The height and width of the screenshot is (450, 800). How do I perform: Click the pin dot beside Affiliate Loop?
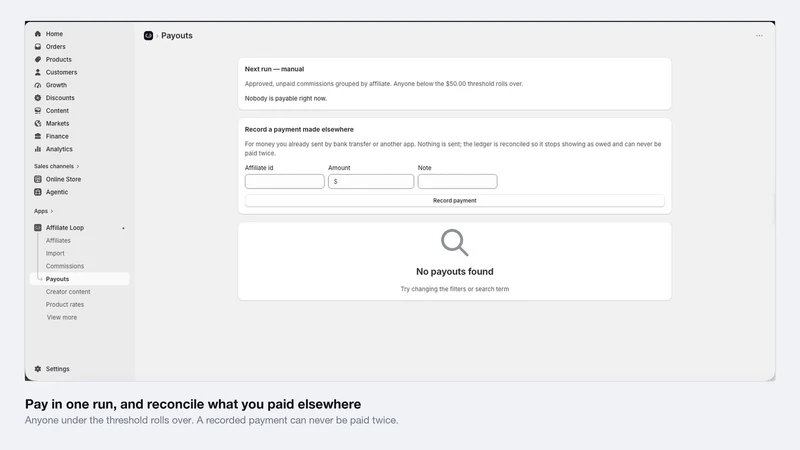(123, 228)
